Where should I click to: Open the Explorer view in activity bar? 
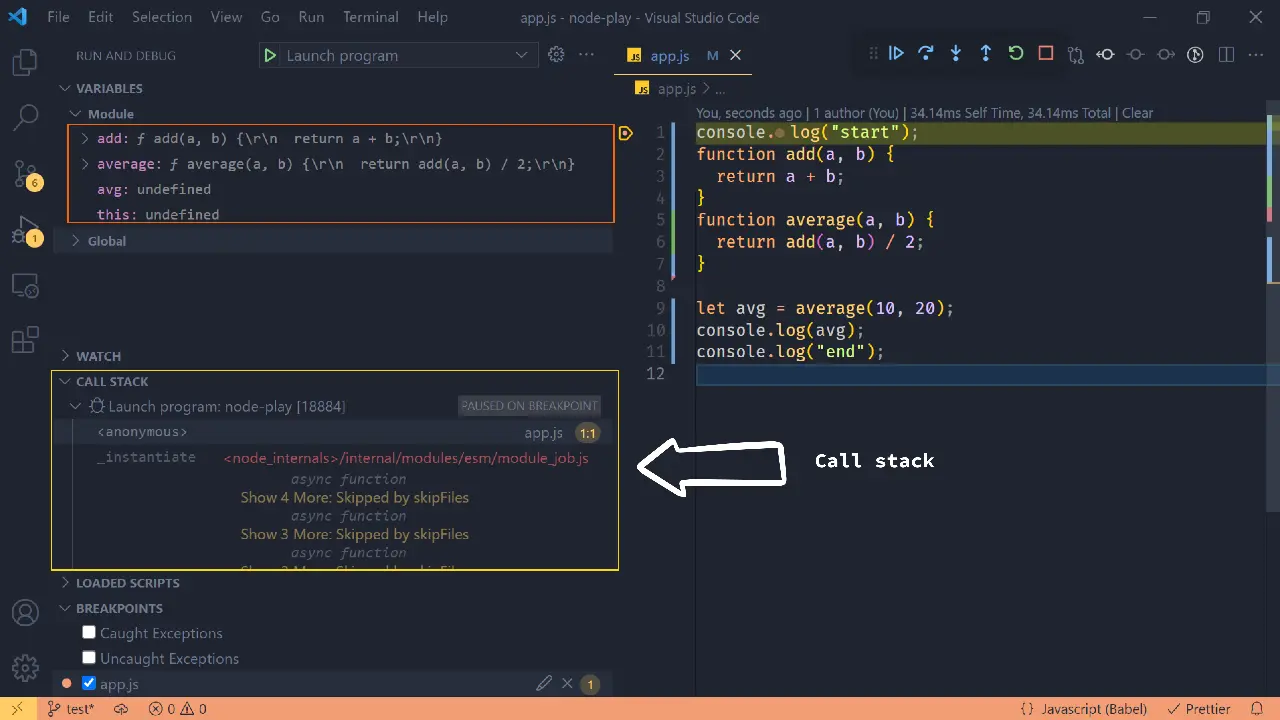point(25,64)
